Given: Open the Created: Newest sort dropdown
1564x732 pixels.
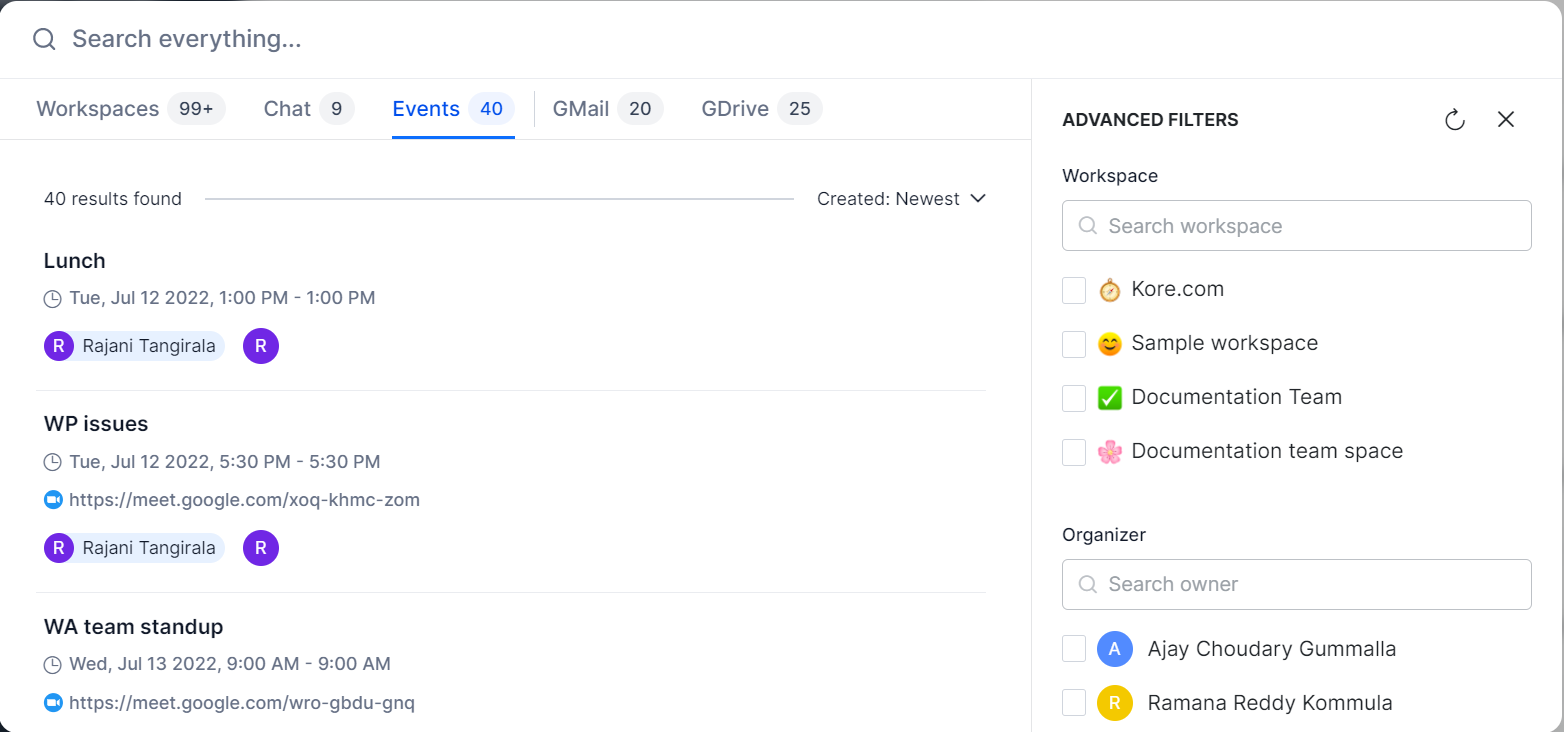Looking at the screenshot, I should 901,199.
